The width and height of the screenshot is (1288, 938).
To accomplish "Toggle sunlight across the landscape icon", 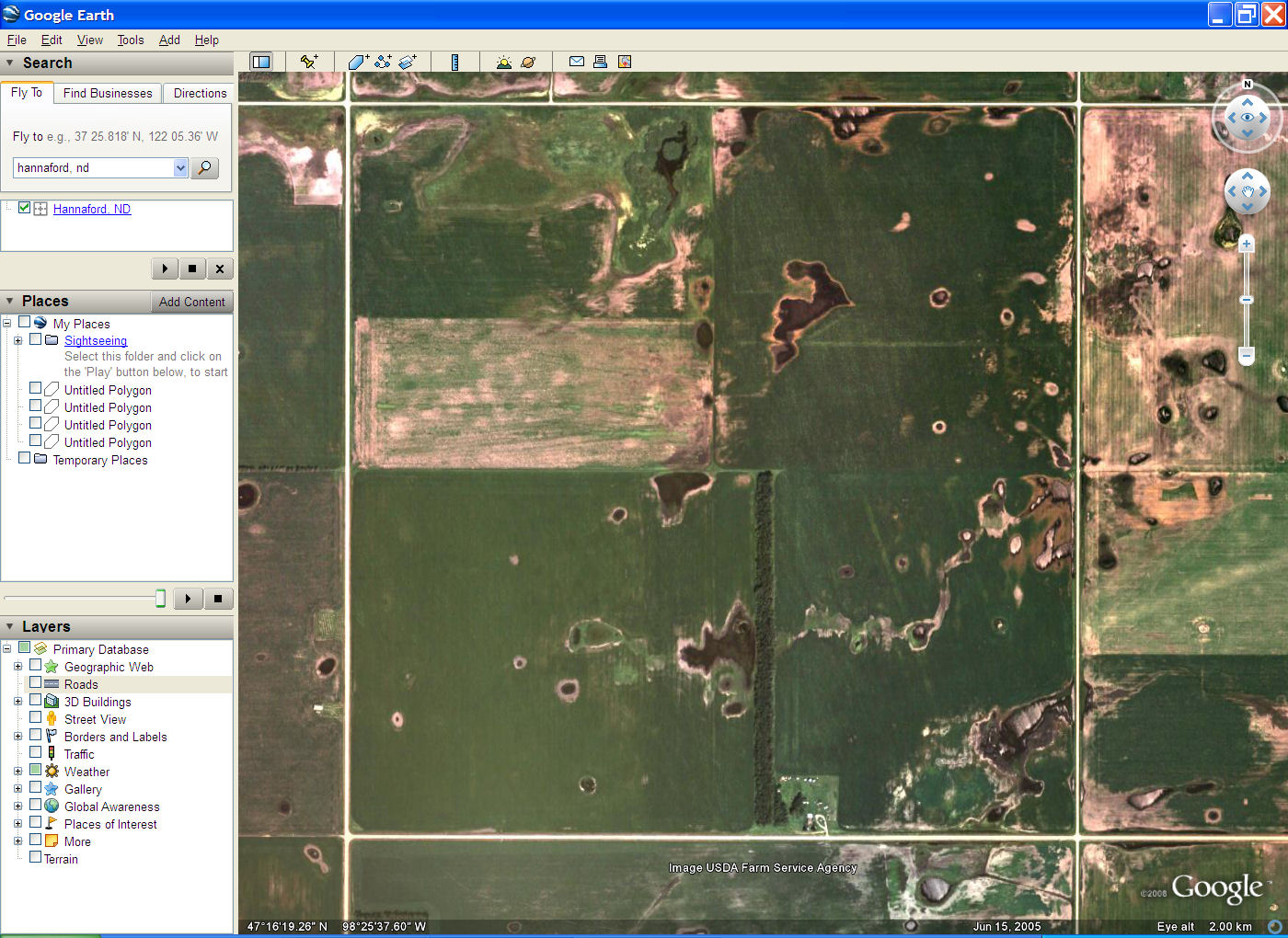I will pos(503,62).
